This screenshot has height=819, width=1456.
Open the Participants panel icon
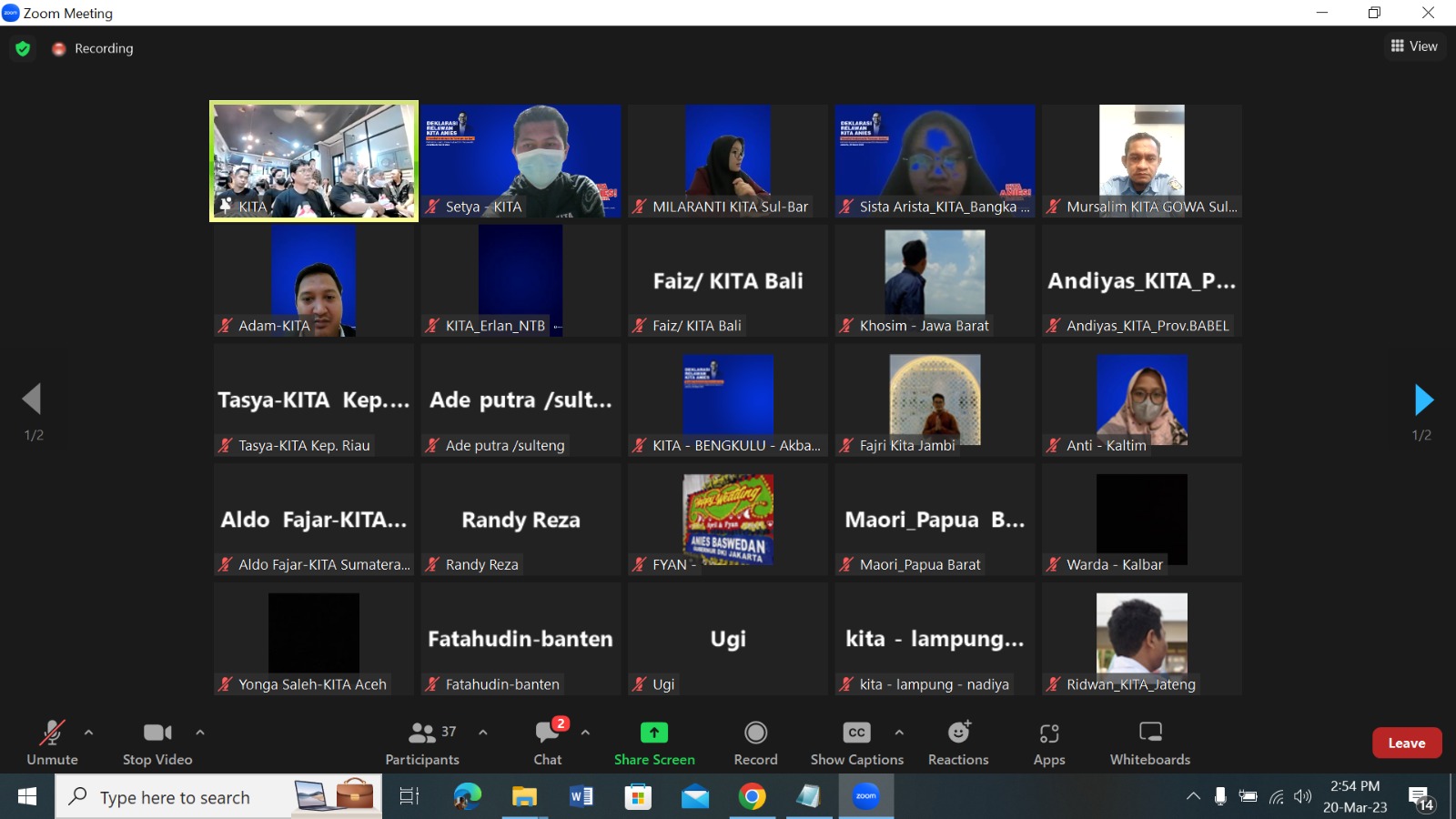422,733
